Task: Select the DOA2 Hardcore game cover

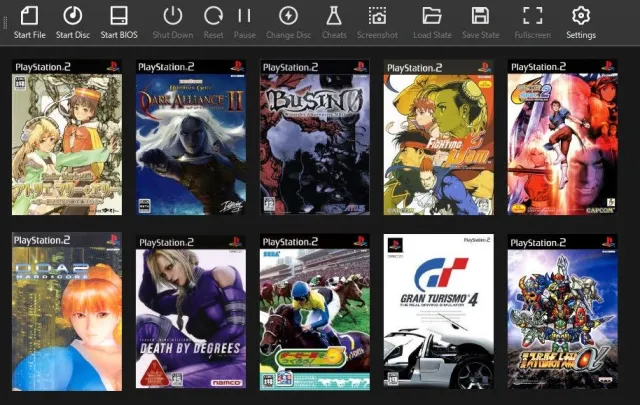Action: (x=67, y=312)
